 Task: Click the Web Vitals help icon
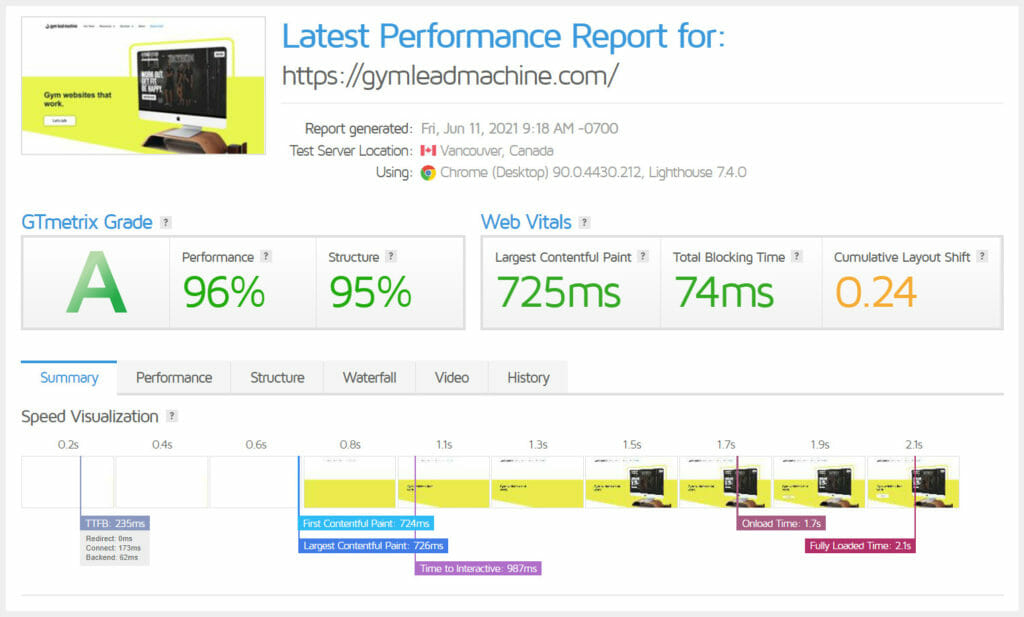(584, 222)
